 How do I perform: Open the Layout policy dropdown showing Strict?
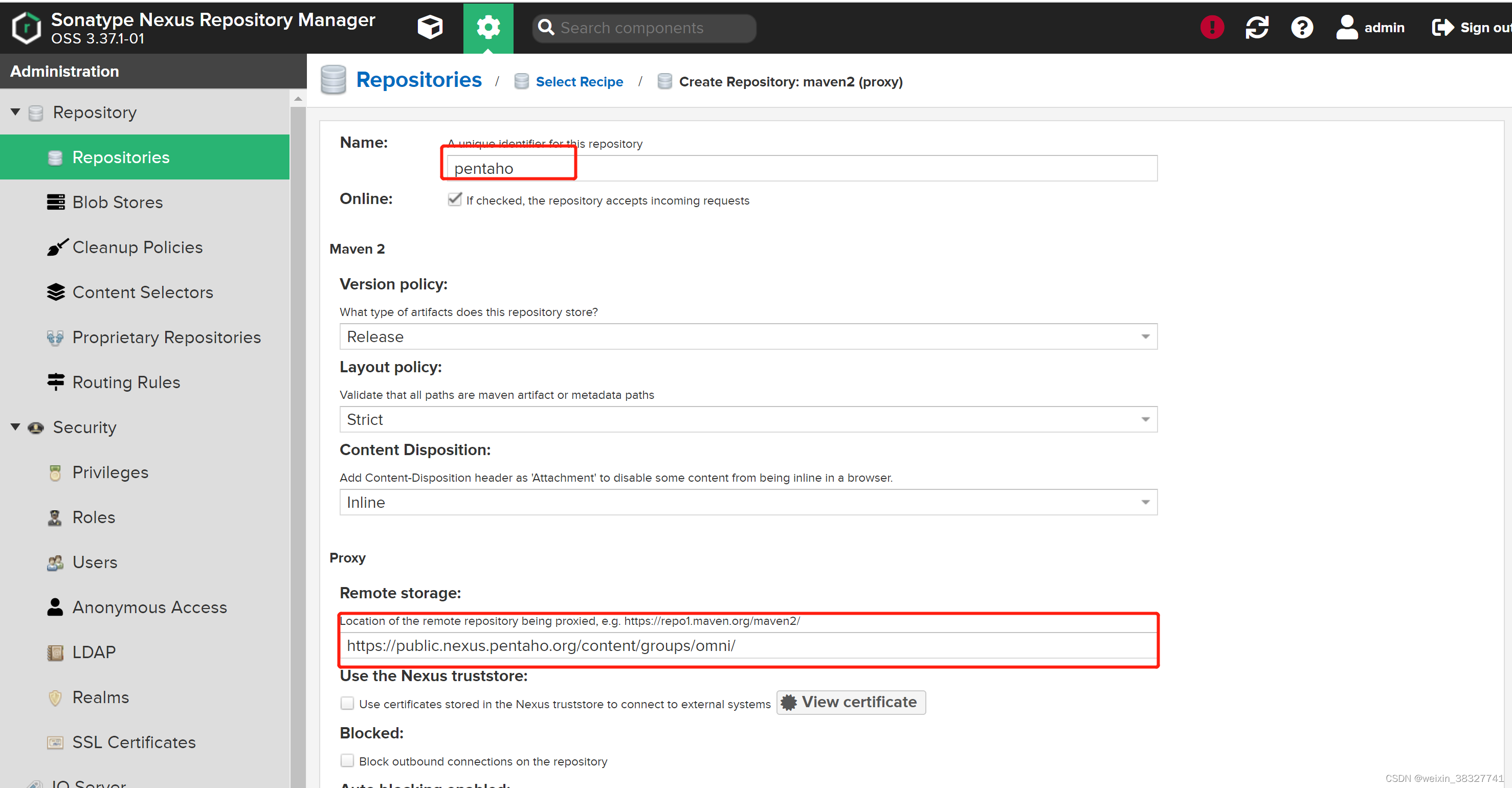coord(748,419)
